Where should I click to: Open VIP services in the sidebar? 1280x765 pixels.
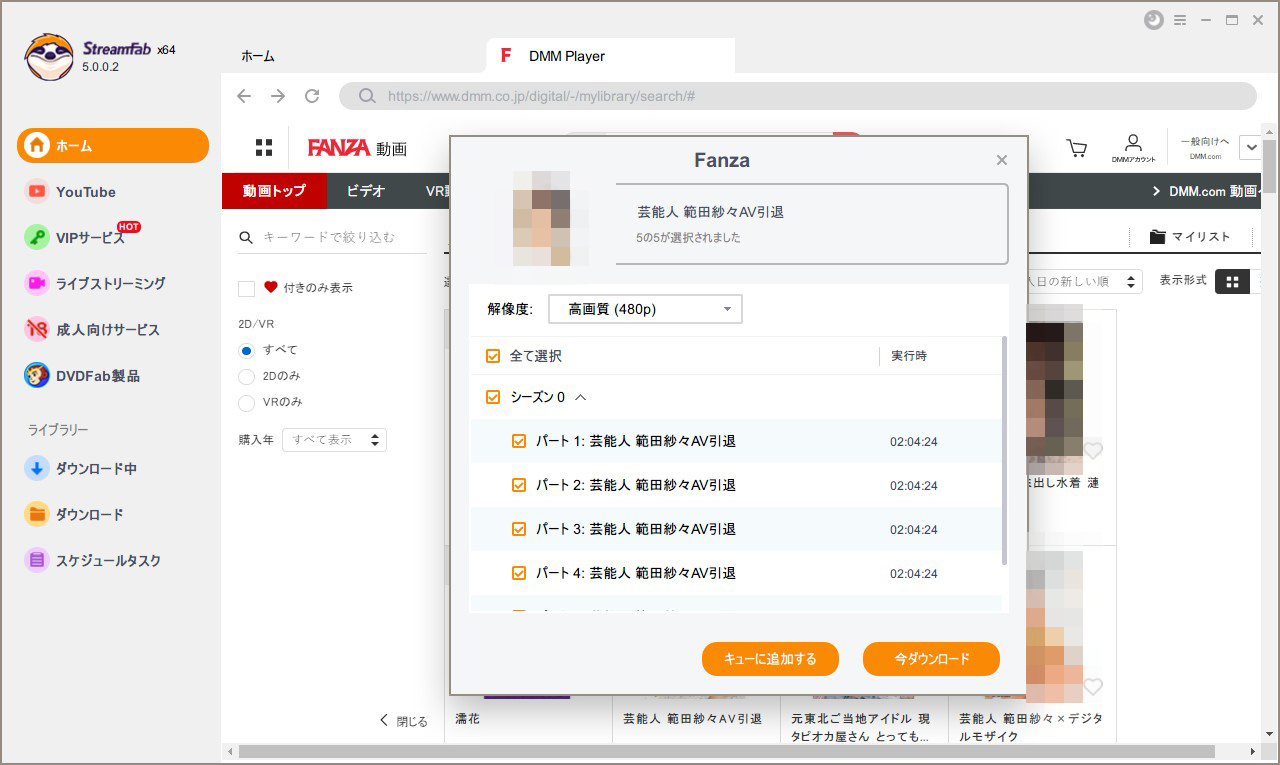point(90,238)
